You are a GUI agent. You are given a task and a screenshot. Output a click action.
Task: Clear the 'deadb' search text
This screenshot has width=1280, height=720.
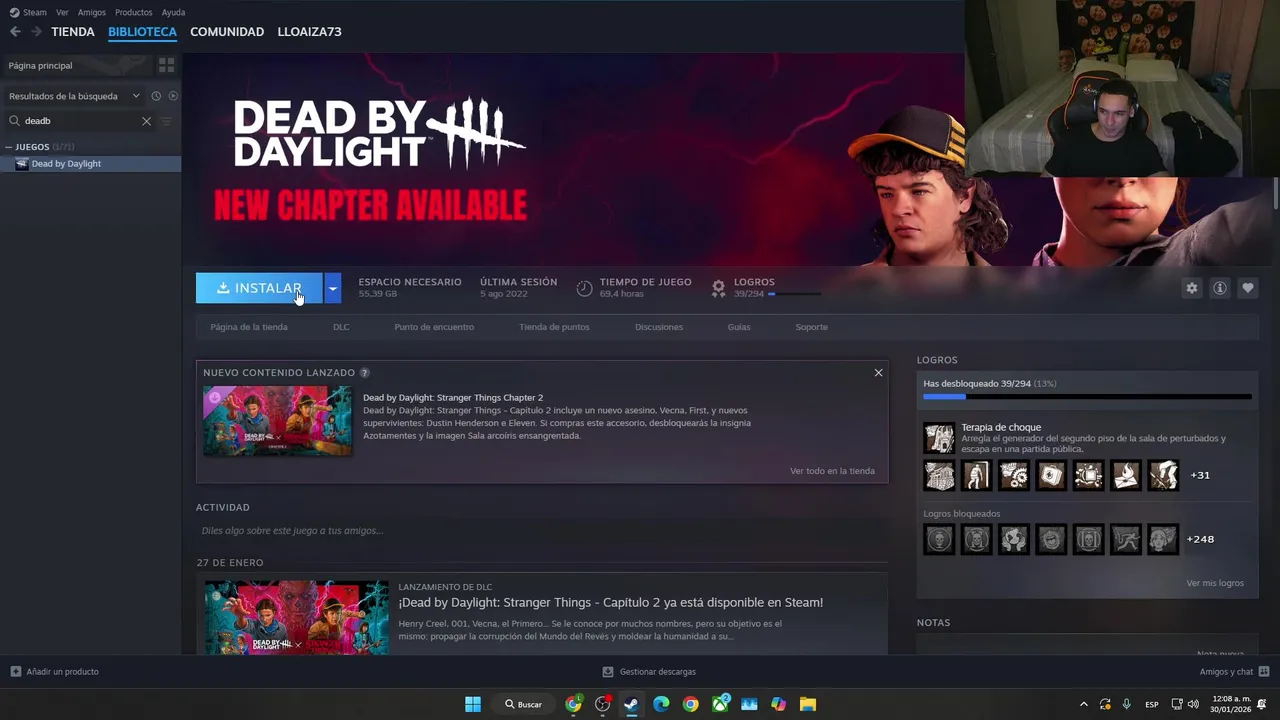(x=146, y=121)
